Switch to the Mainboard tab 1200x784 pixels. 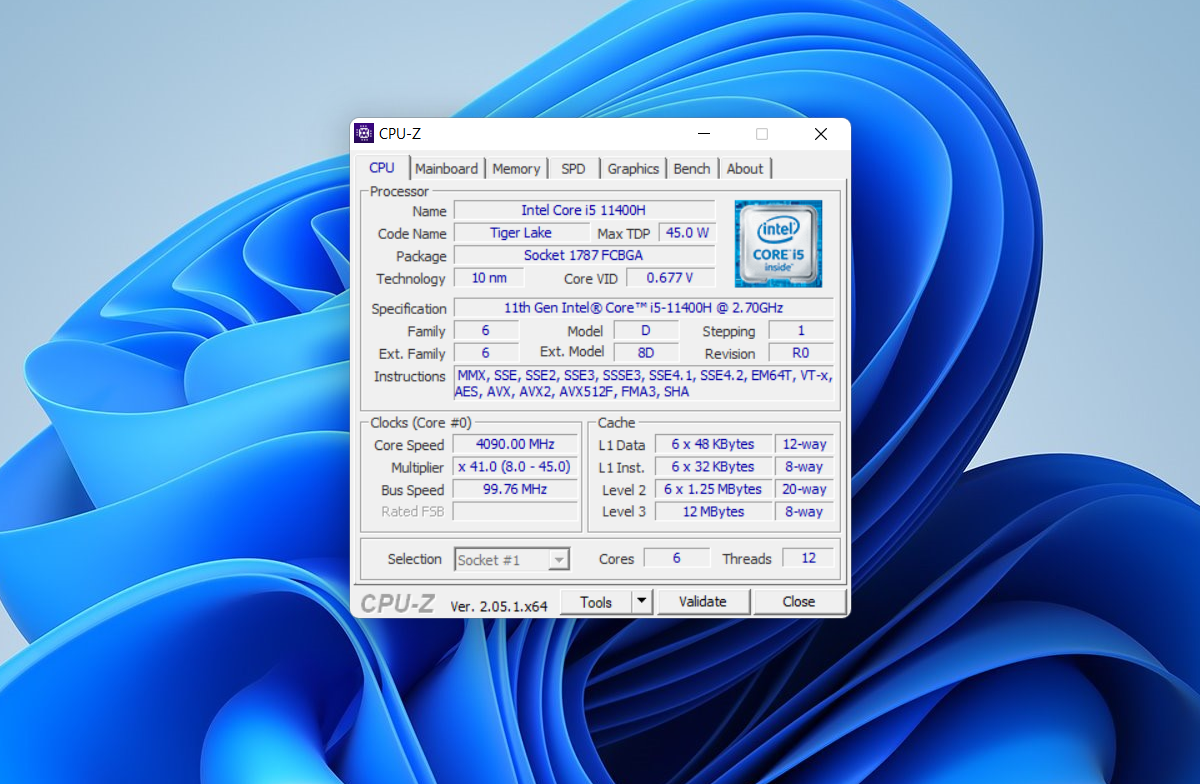[446, 169]
